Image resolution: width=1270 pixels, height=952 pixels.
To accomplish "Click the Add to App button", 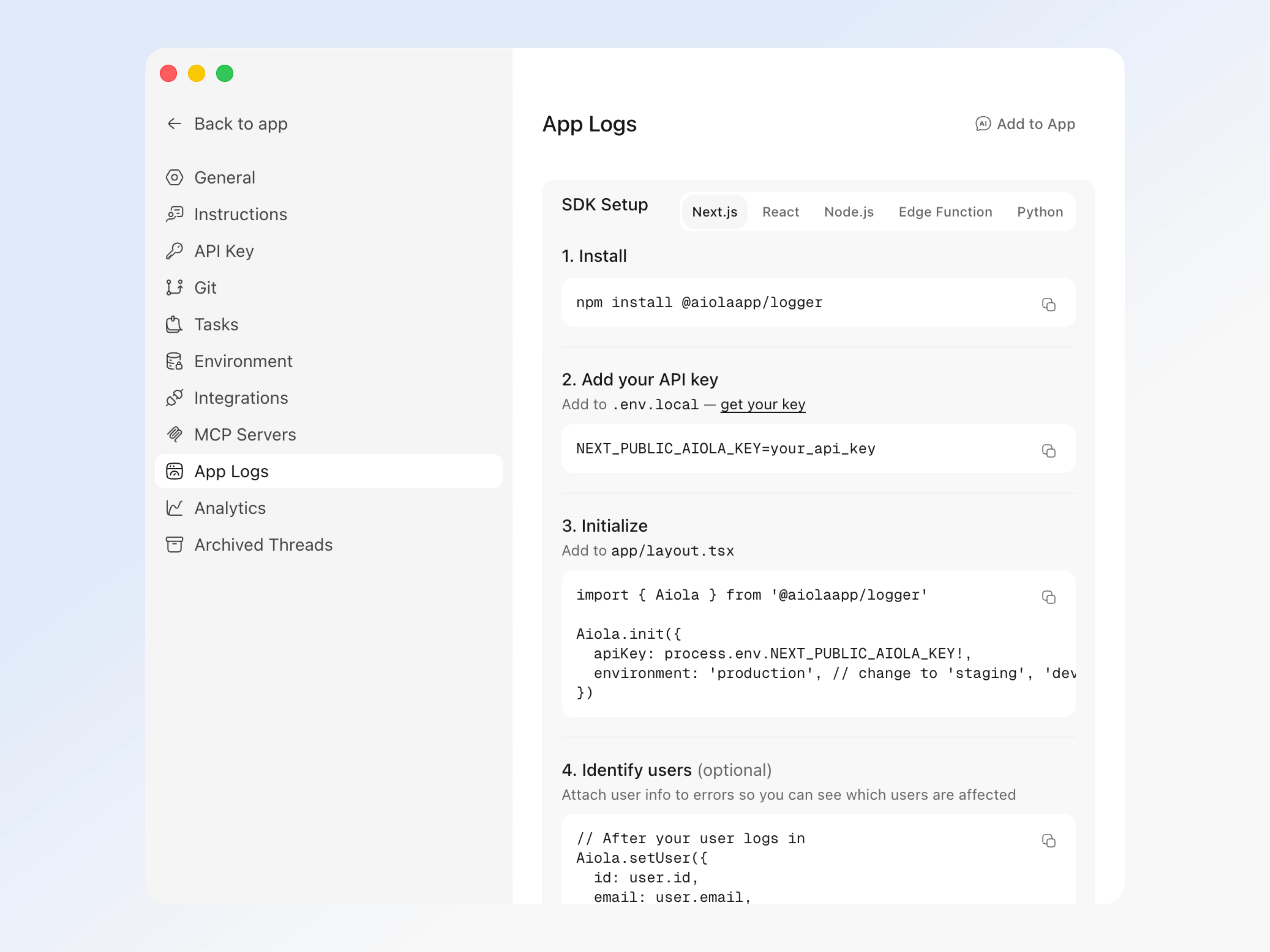I will click(x=1025, y=124).
